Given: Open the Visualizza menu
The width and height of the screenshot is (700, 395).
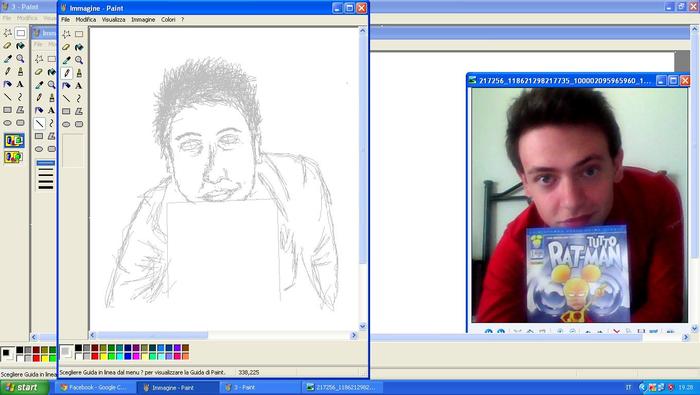Looking at the screenshot, I should [113, 20].
